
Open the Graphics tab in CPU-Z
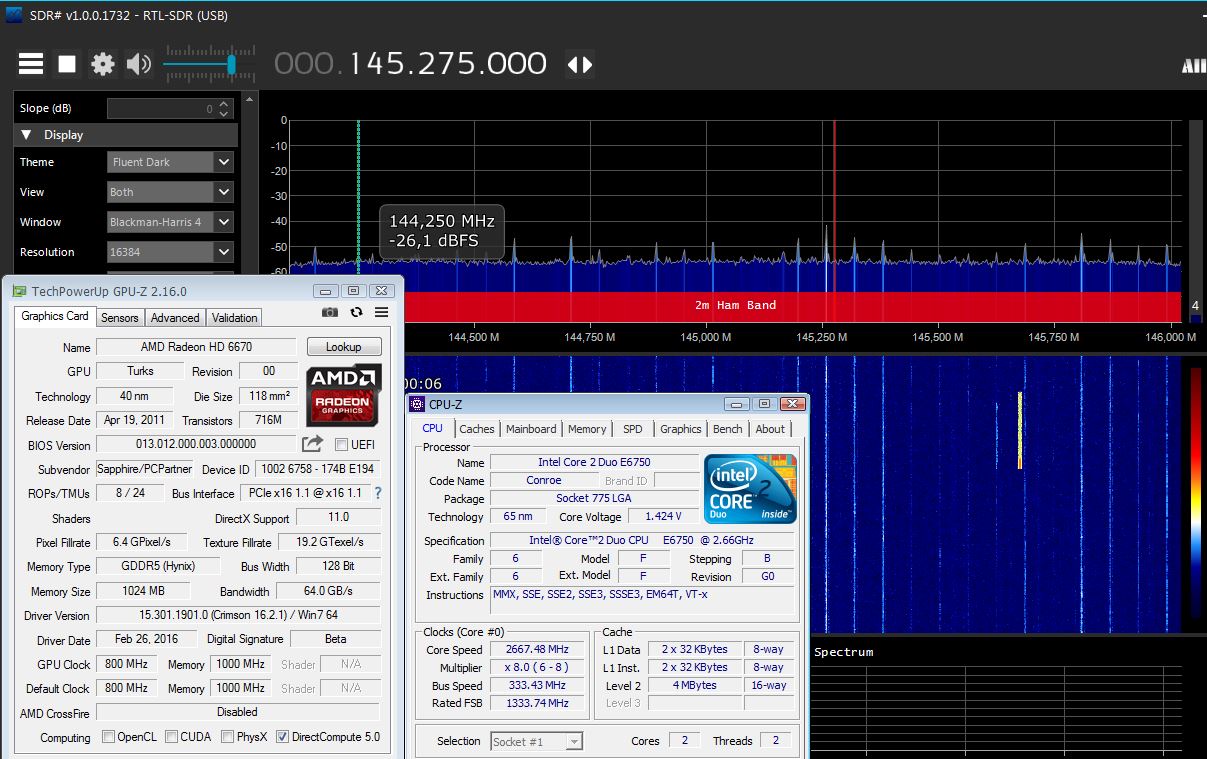681,429
